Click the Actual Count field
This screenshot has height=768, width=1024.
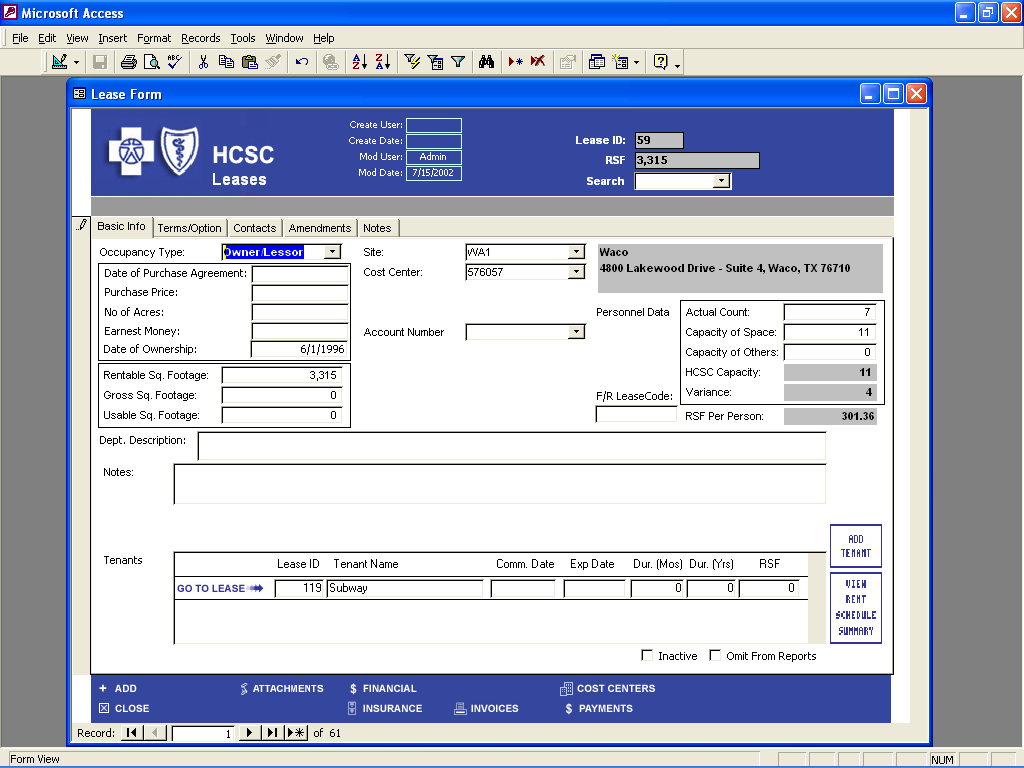click(829, 312)
